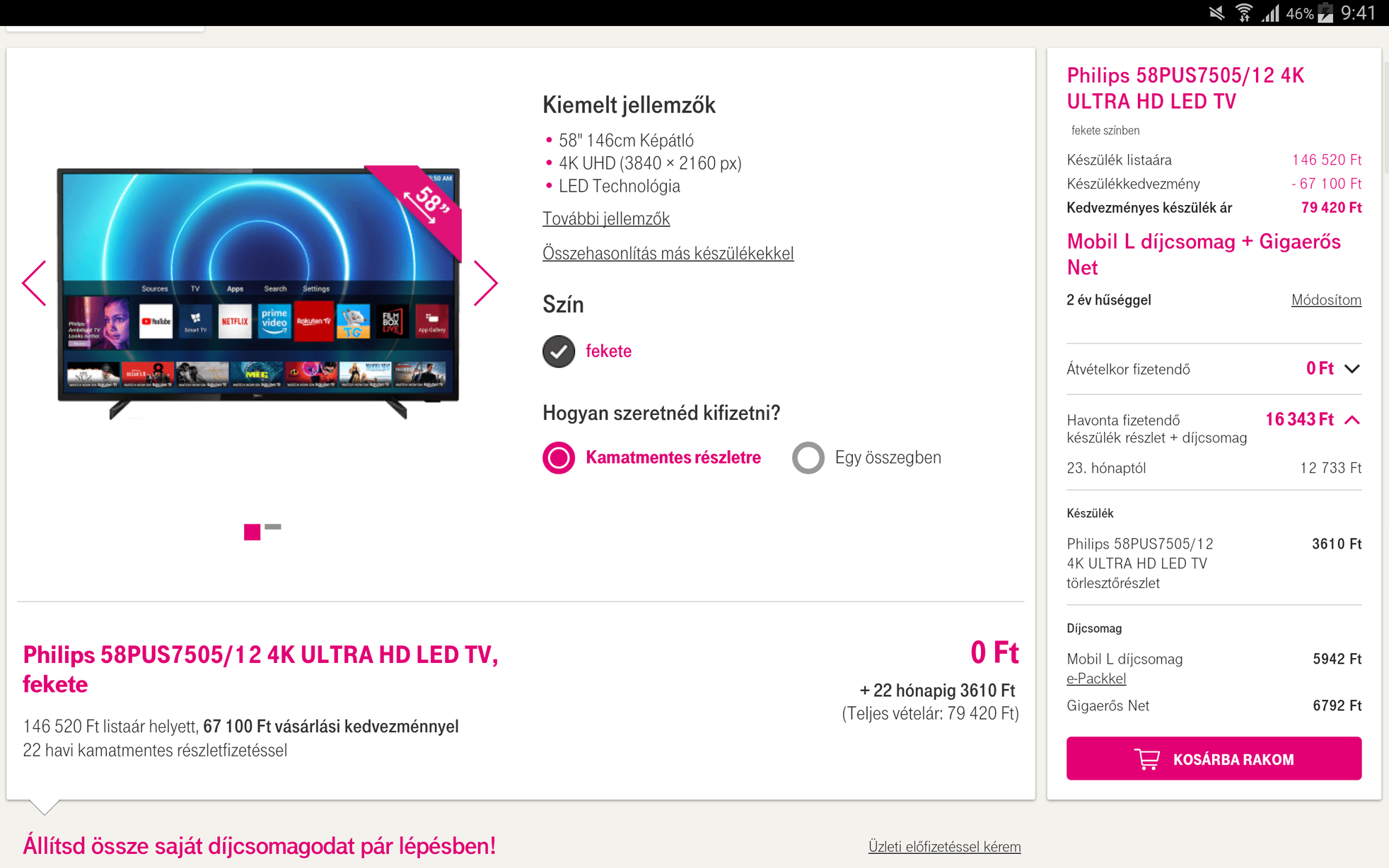
Task: Tap the battery status icon
Action: (1326, 13)
